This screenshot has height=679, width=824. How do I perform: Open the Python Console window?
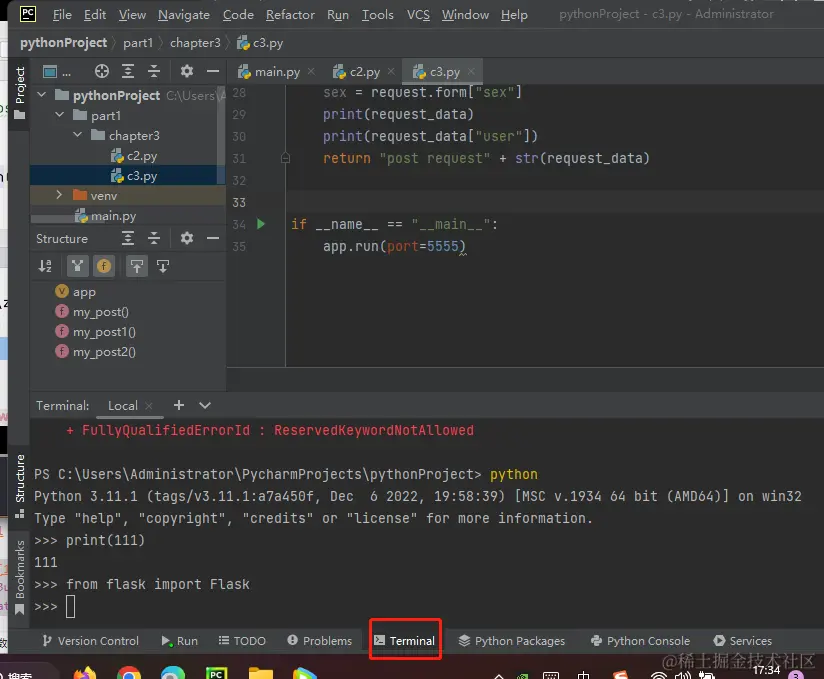coord(640,641)
